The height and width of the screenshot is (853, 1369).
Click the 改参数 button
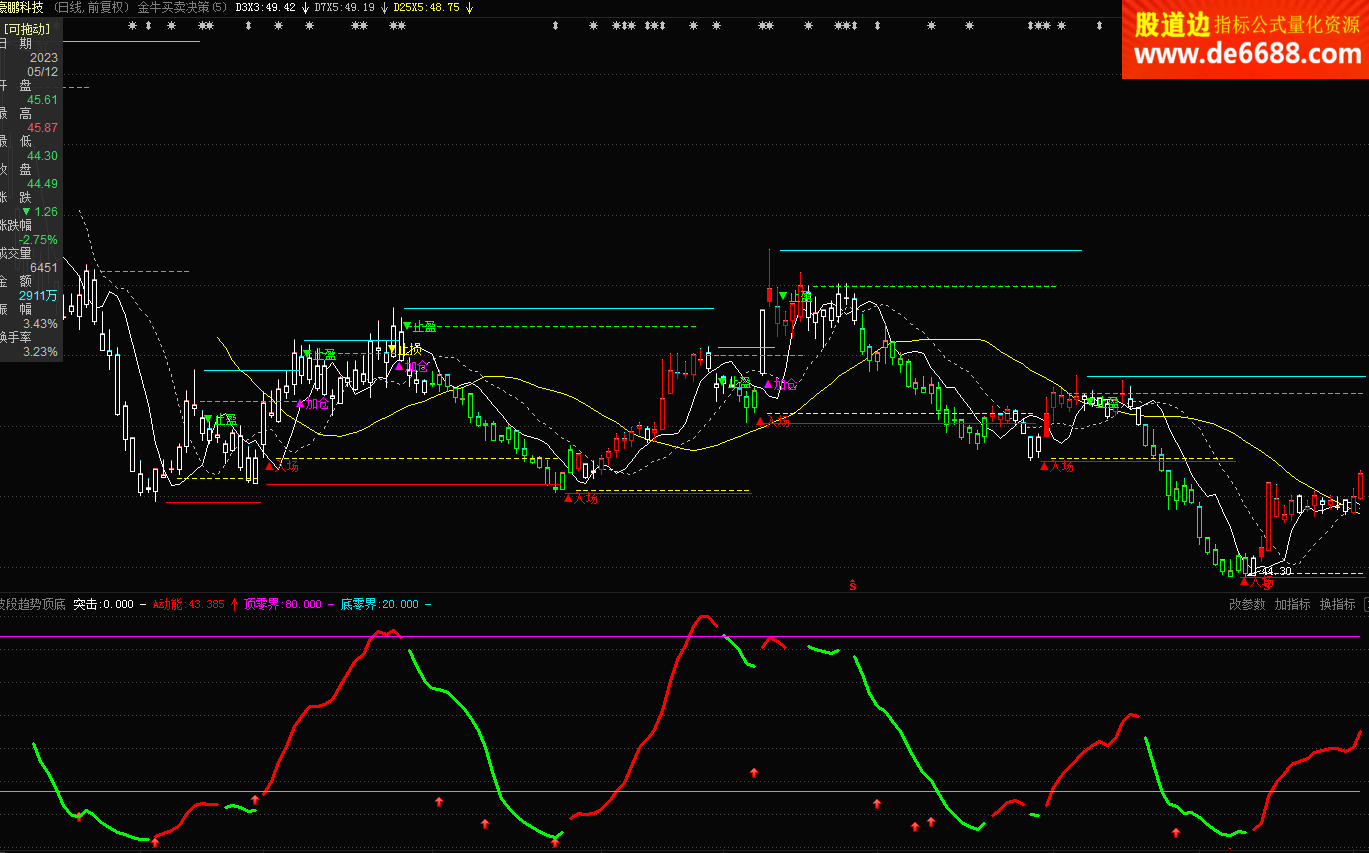point(1247,605)
